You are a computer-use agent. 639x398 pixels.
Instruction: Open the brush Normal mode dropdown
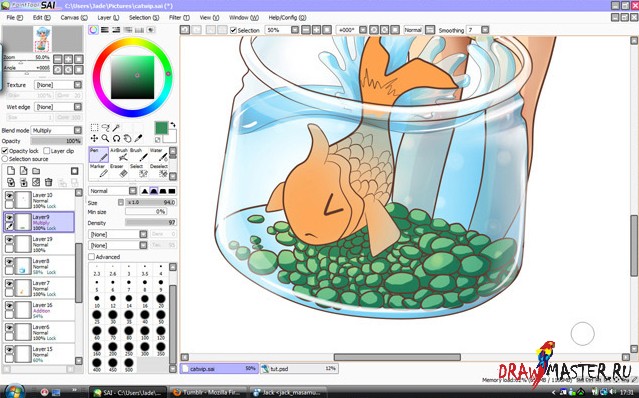coord(112,191)
